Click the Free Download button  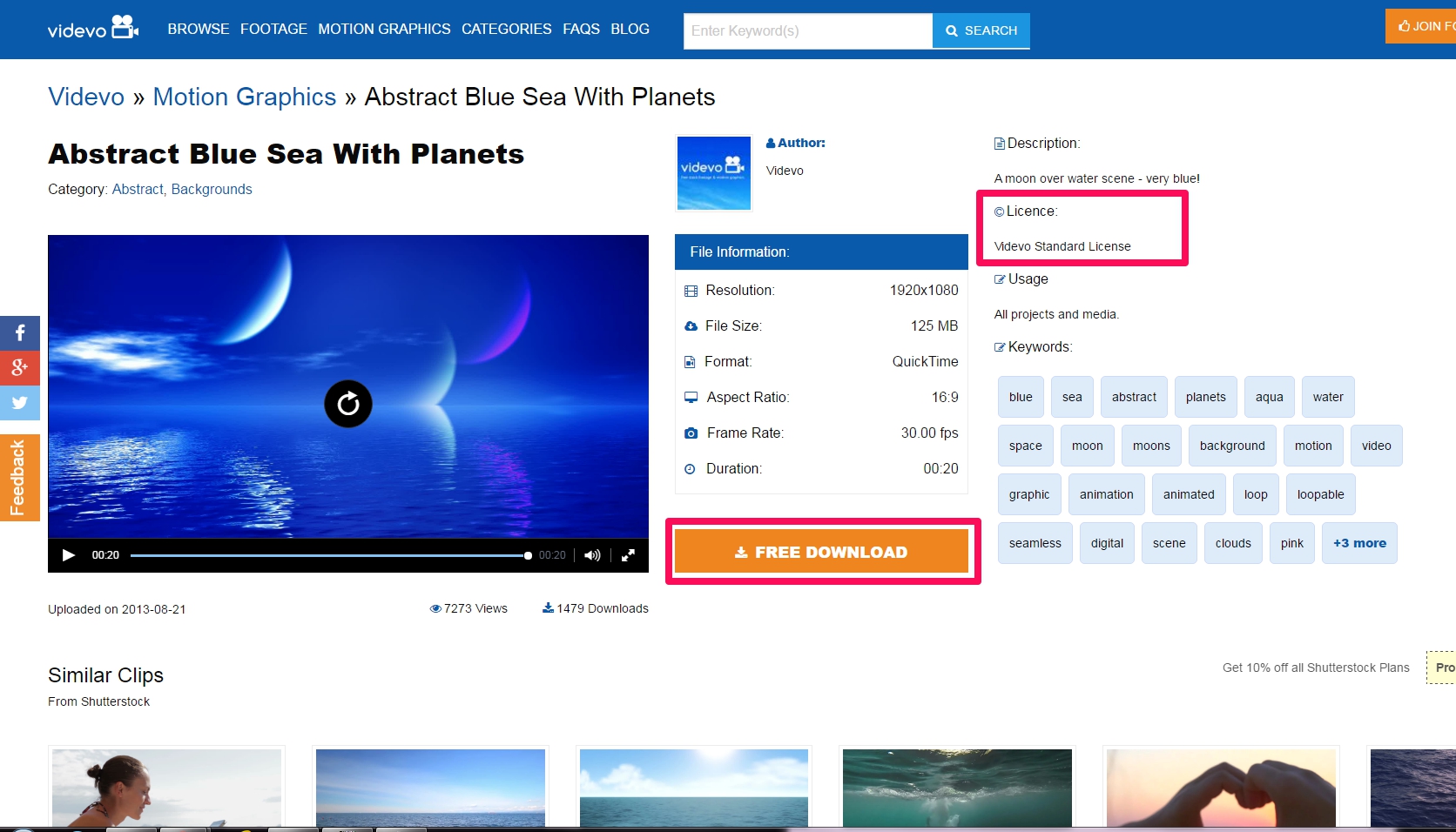[821, 552]
